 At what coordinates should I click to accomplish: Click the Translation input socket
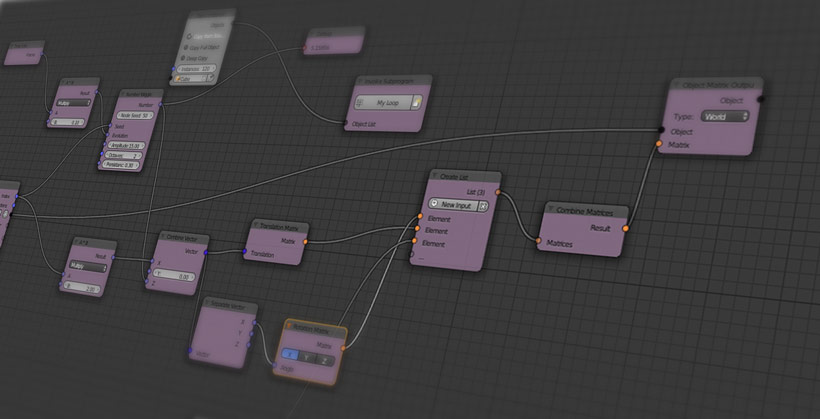[x=244, y=252]
